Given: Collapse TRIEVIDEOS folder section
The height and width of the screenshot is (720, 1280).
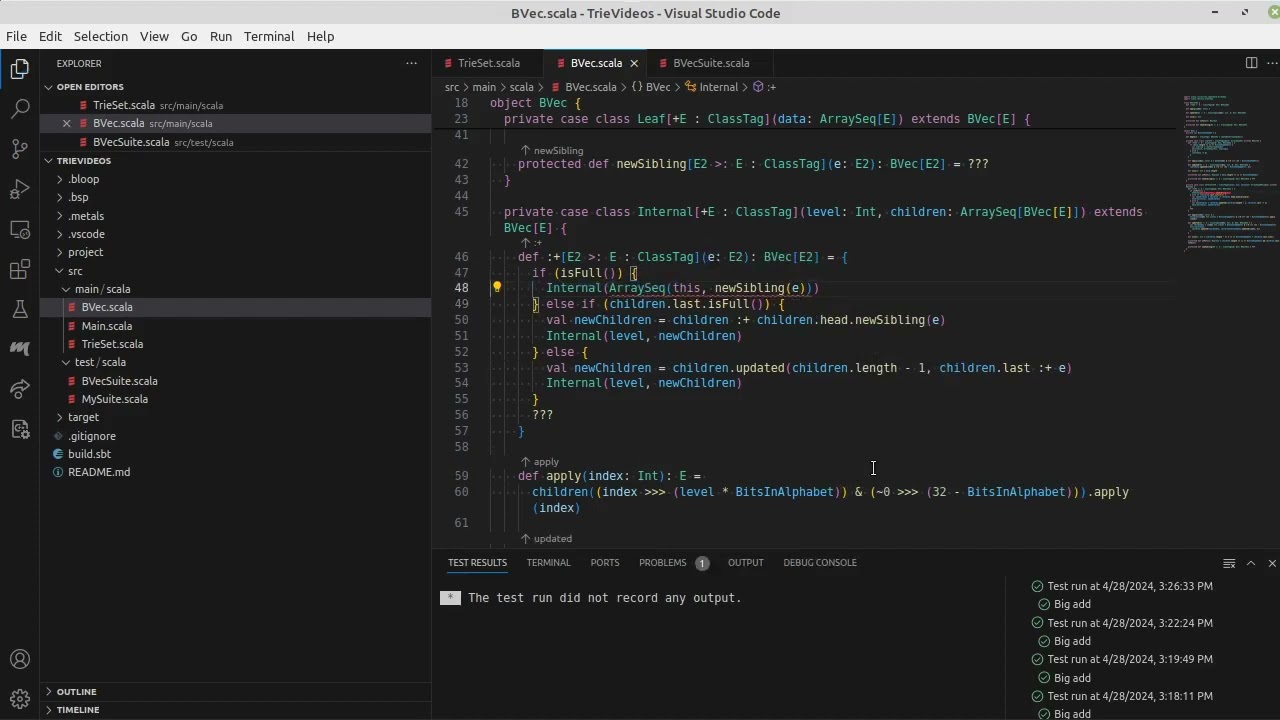Looking at the screenshot, I should pyautogui.click(x=84, y=160).
